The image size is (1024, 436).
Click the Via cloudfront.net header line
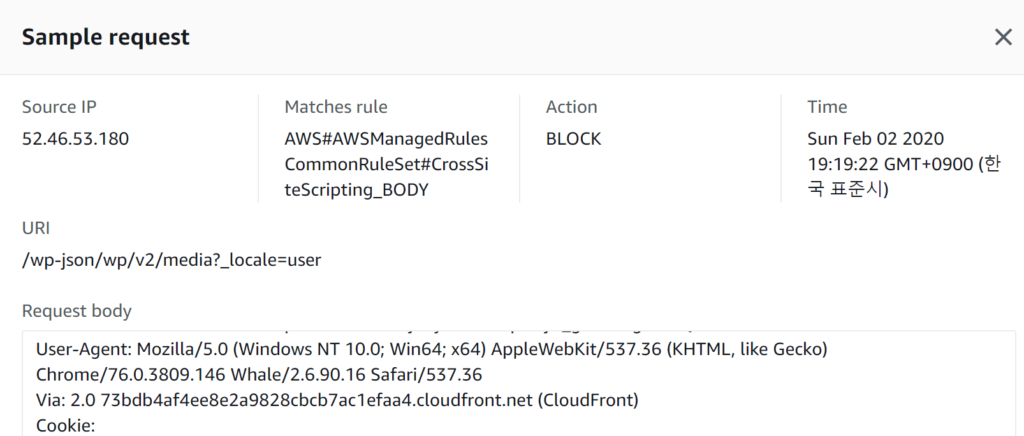tap(336, 401)
